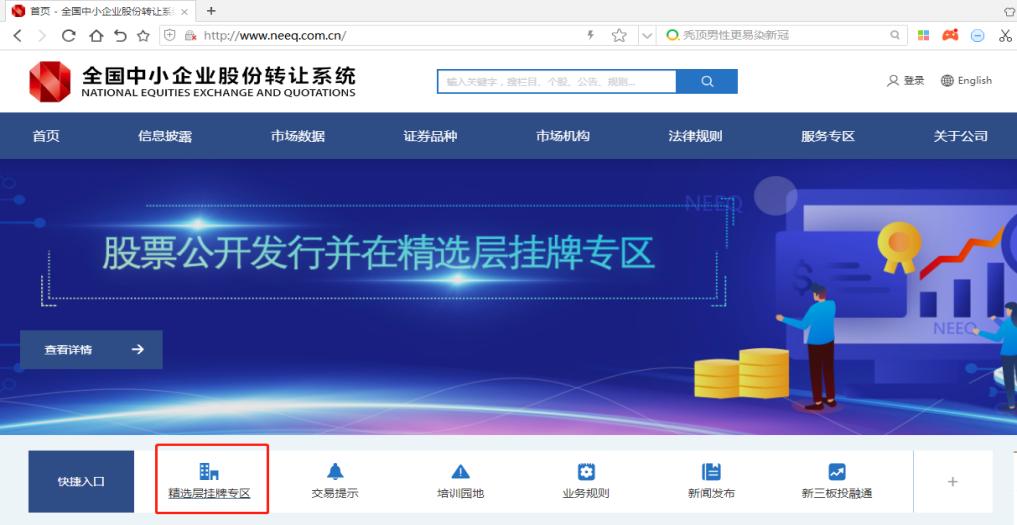This screenshot has height=525, width=1017.
Task: Click the banner title 股票公开发行并在精选层挂牌专区
Action: click(378, 252)
